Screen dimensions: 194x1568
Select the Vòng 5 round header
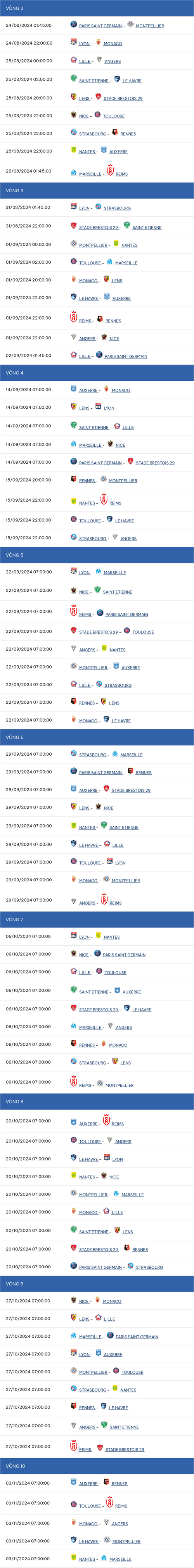pos(97,555)
